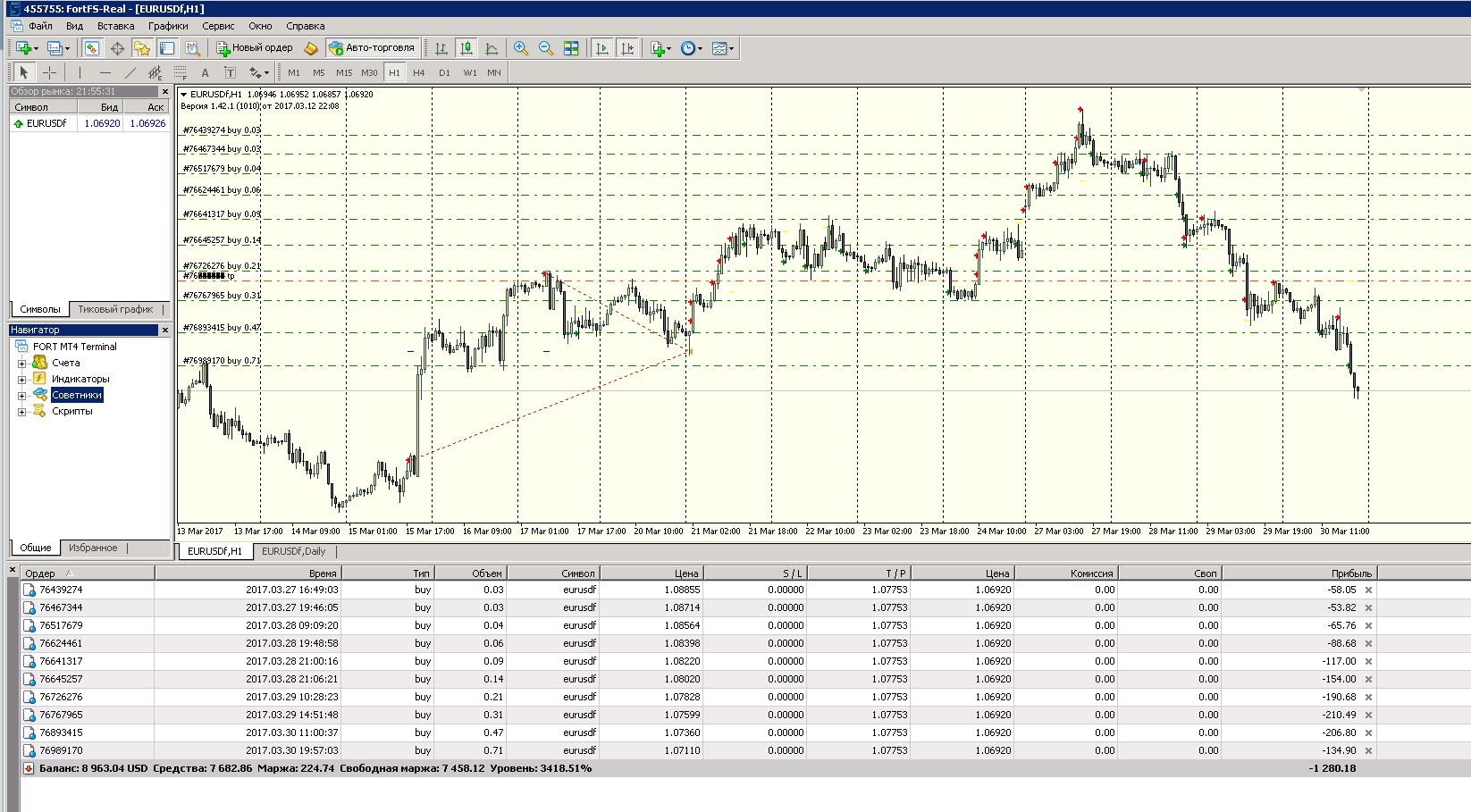Select the trendline drawing tool
1471x812 pixels.
pos(130,72)
